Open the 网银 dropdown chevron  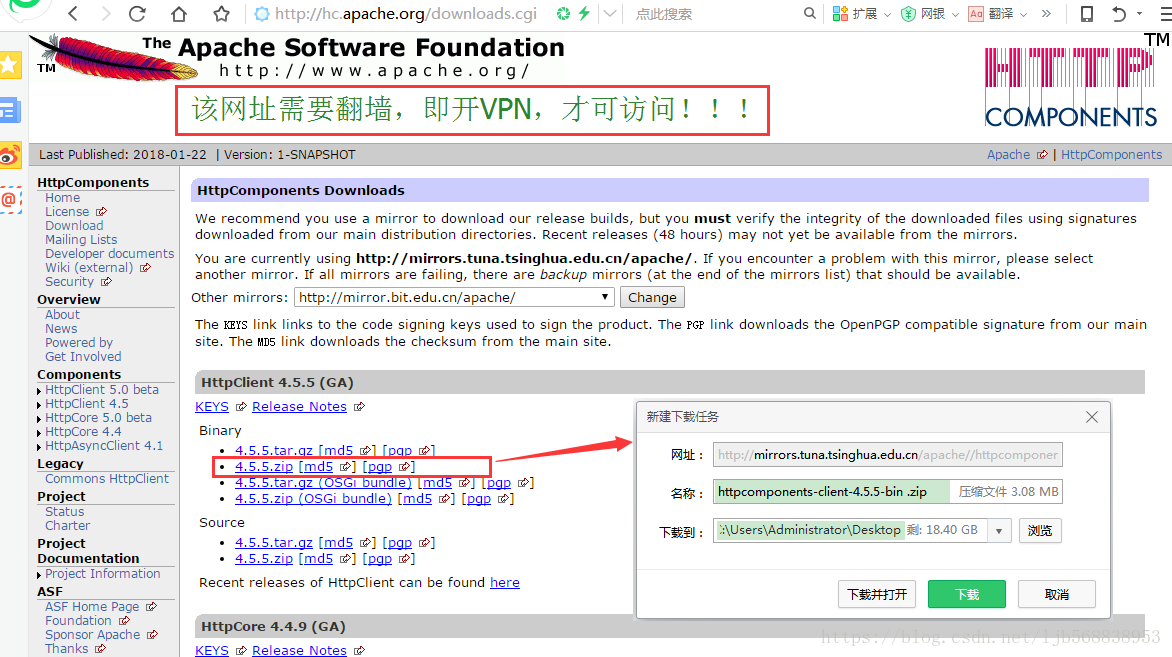click(x=955, y=14)
